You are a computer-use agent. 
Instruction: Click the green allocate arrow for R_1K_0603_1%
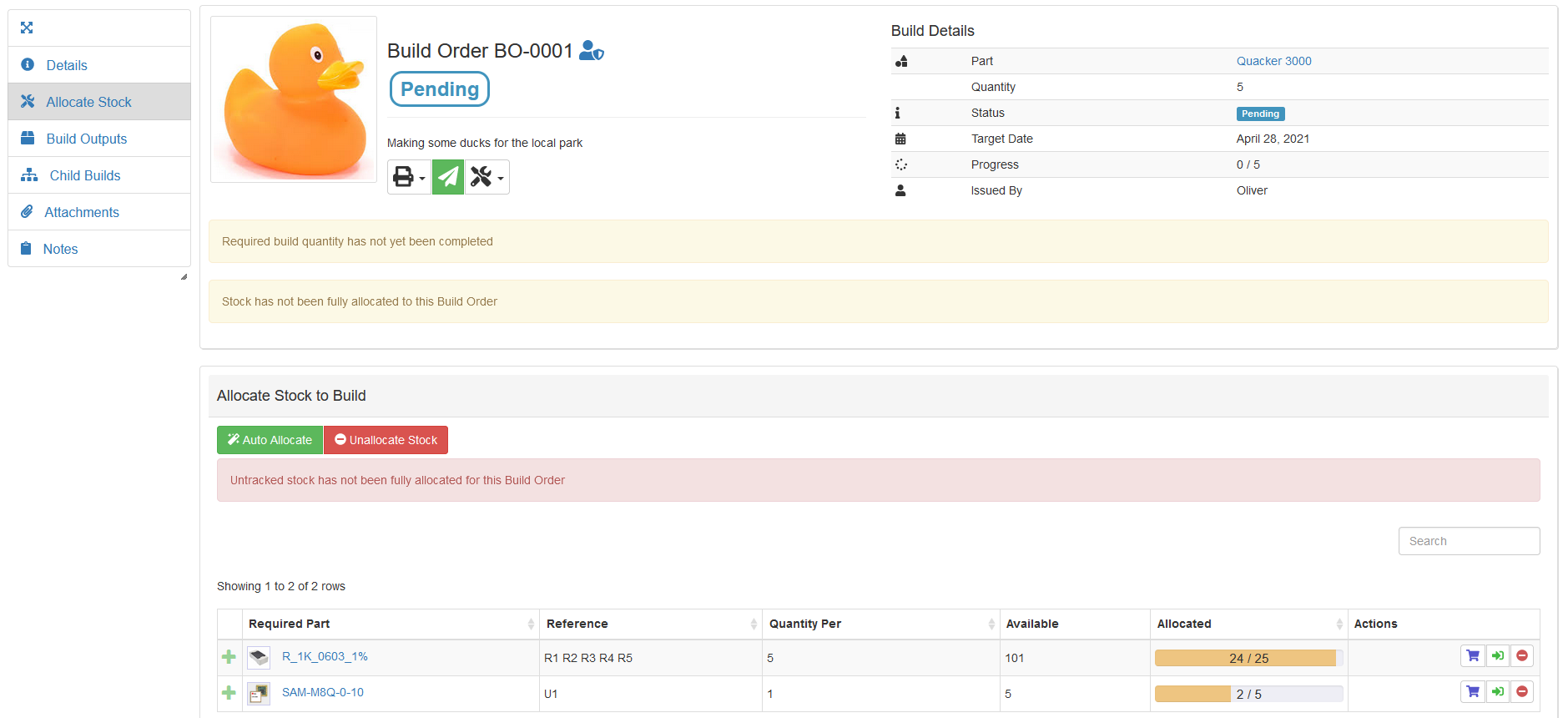click(1498, 656)
